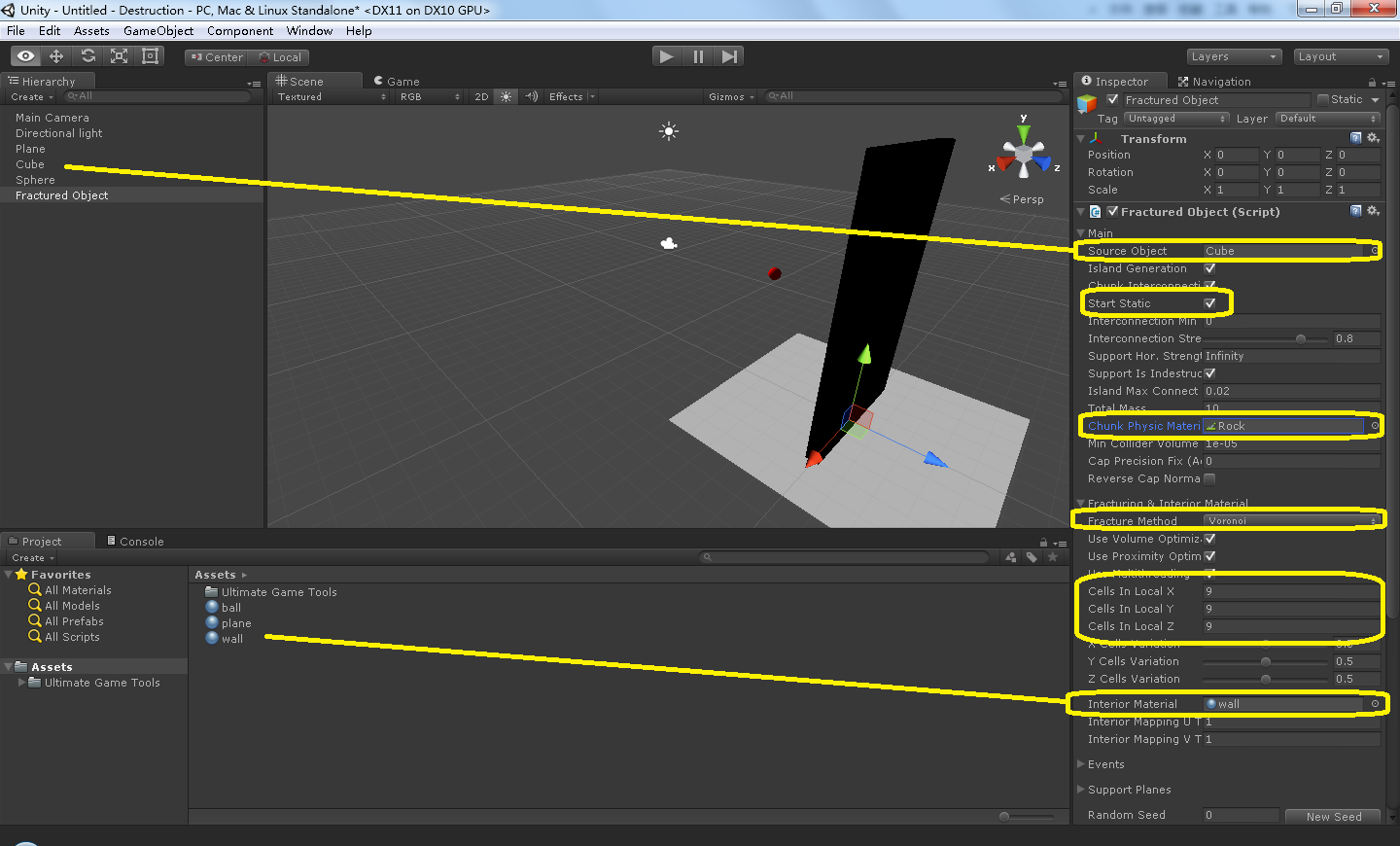Toggle Use Proximity Optimization checkbox
This screenshot has height=846, width=1400.
click(1209, 556)
